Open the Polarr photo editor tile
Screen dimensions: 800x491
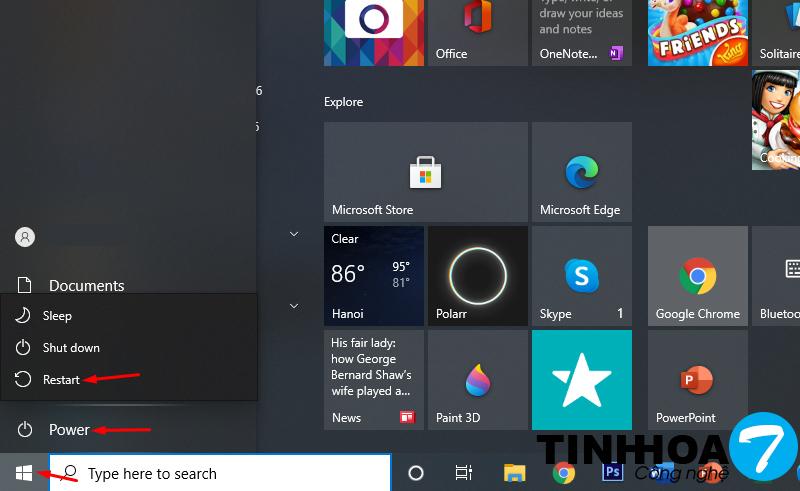(477, 276)
